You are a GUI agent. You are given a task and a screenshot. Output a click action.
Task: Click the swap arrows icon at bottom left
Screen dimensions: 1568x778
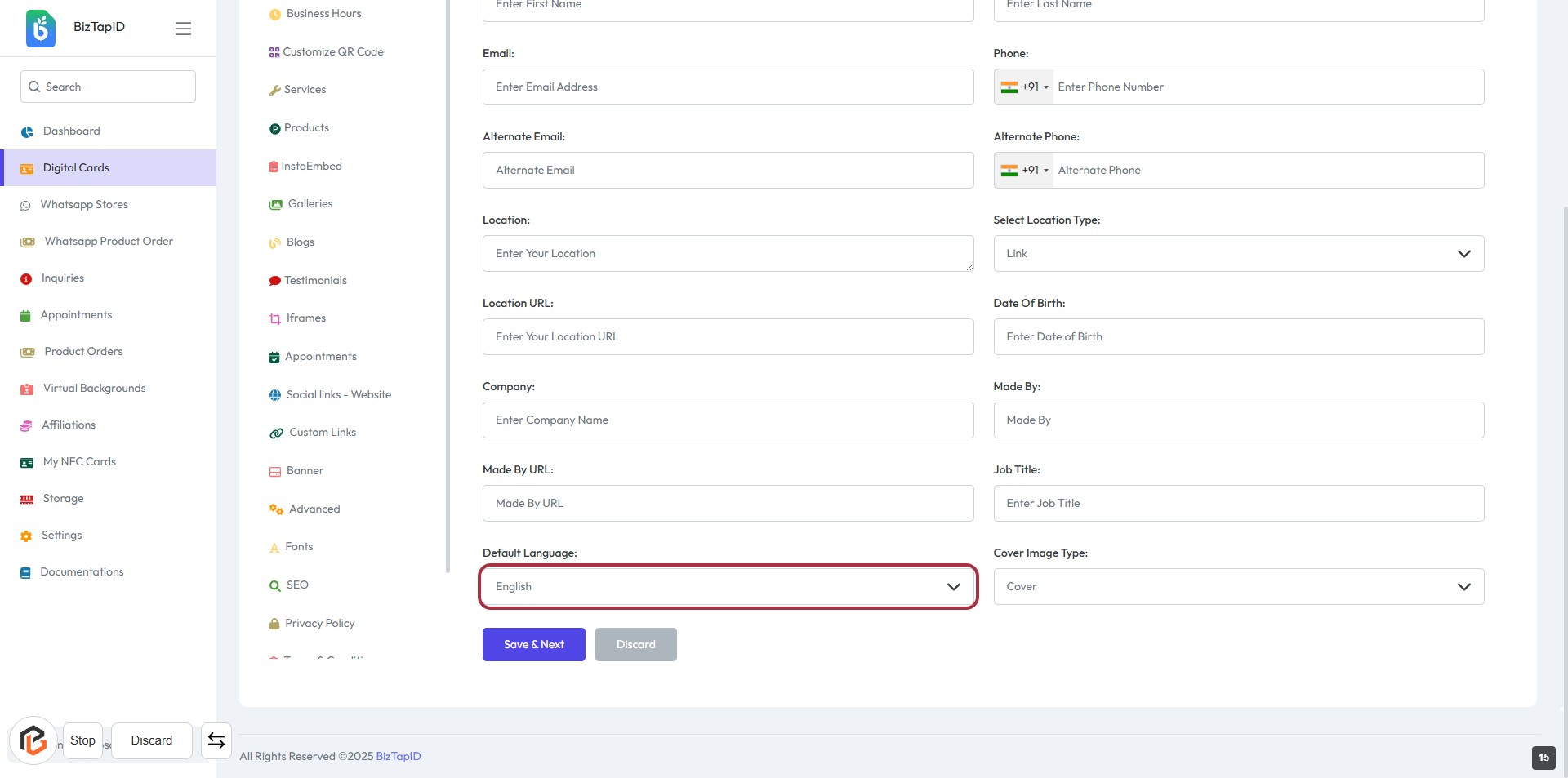pos(216,740)
